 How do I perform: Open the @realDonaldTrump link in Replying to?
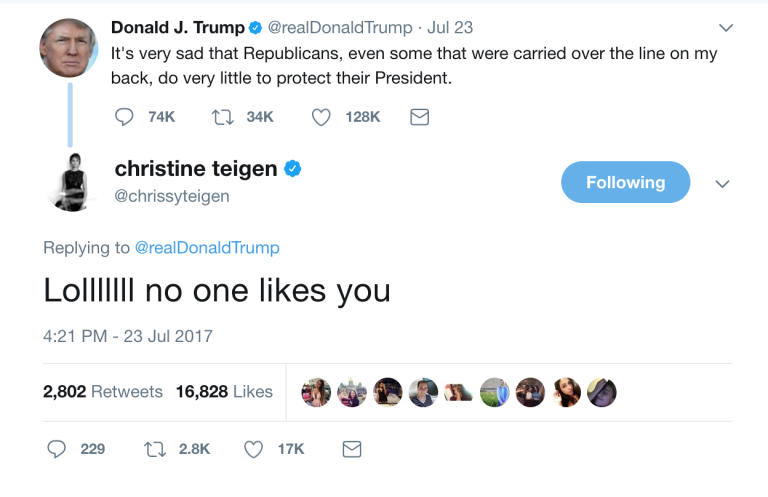(x=207, y=247)
